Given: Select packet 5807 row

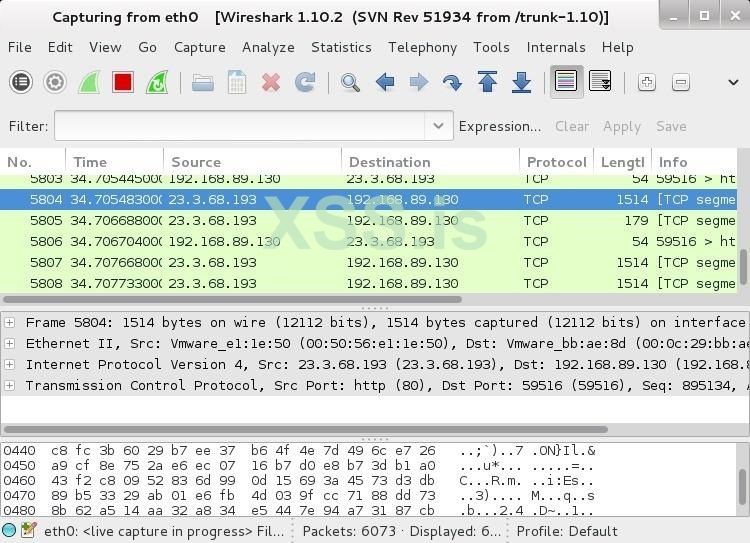Looking at the screenshot, I should (368, 263).
